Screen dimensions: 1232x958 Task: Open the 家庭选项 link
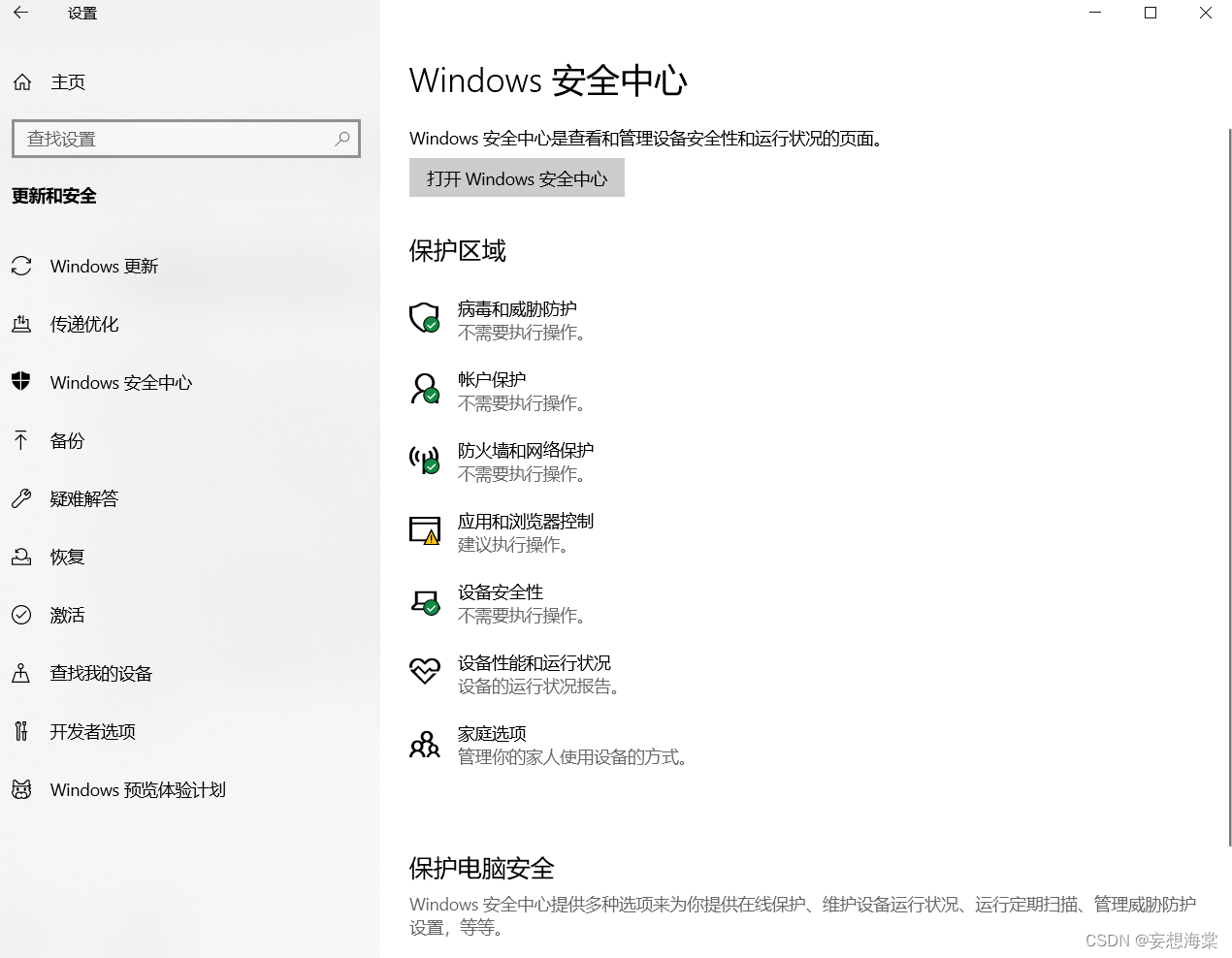tap(492, 733)
